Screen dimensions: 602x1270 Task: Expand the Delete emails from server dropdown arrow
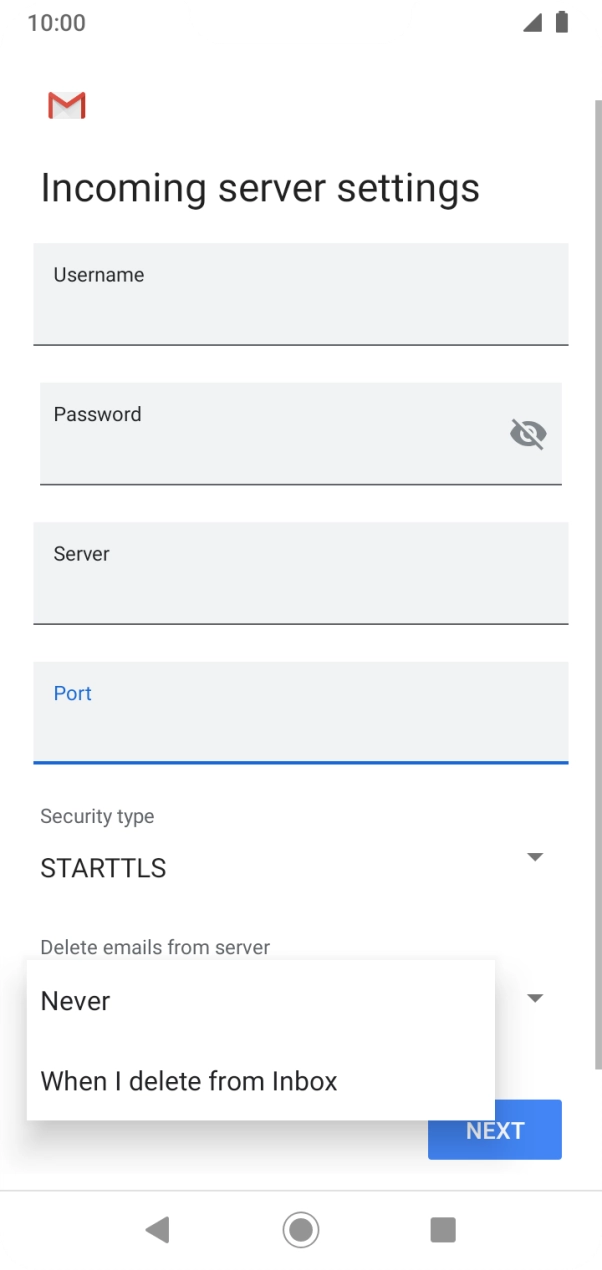535,997
